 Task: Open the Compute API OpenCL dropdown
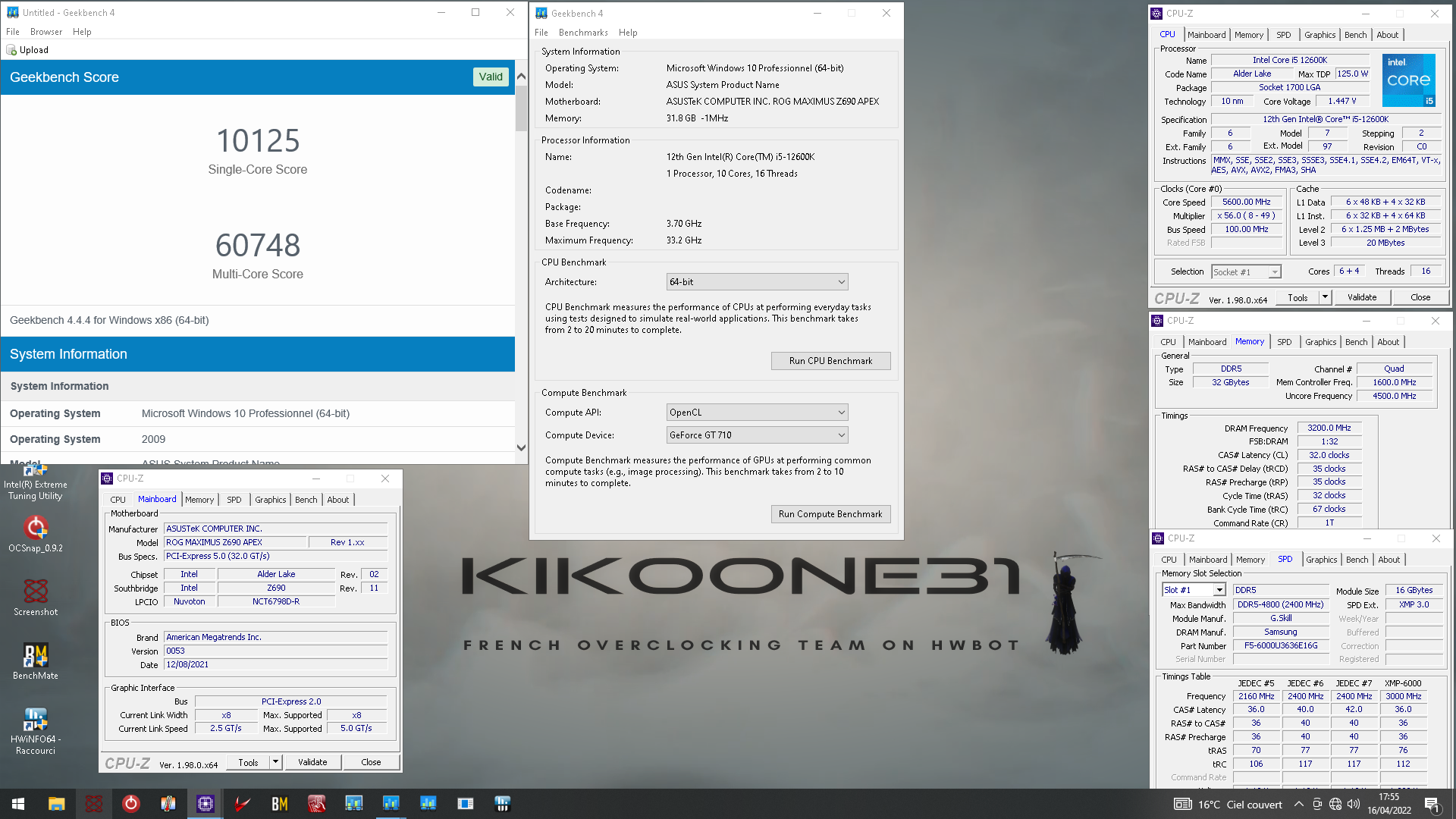[x=757, y=413]
